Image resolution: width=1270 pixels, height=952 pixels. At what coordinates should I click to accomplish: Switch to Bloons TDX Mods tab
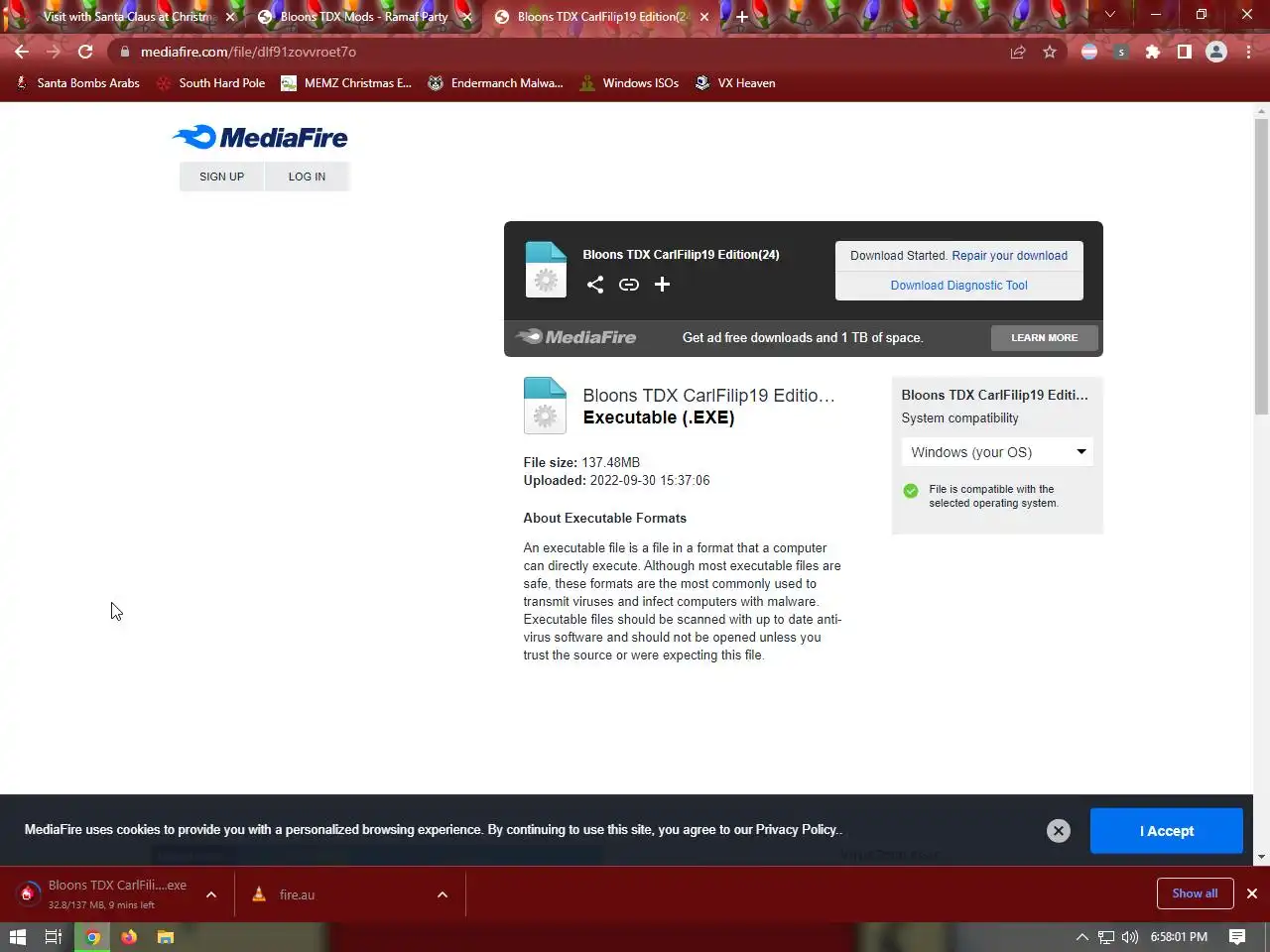(362, 17)
